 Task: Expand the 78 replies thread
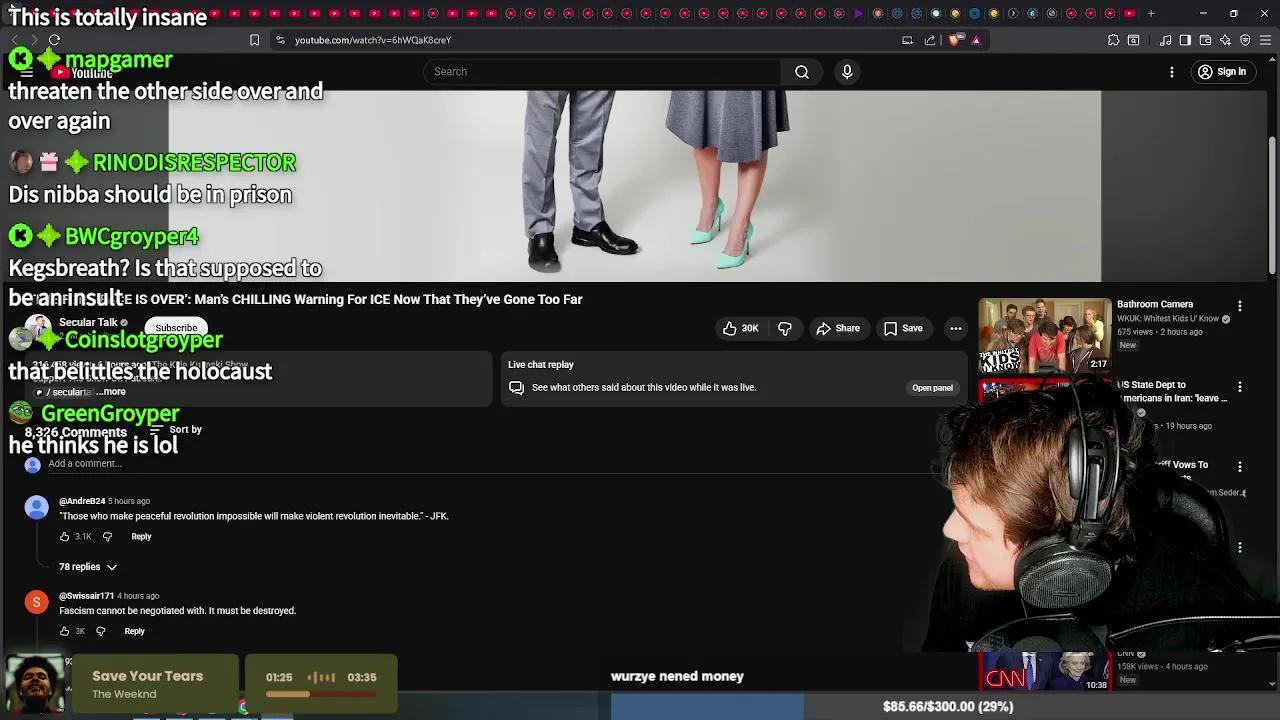click(x=88, y=567)
